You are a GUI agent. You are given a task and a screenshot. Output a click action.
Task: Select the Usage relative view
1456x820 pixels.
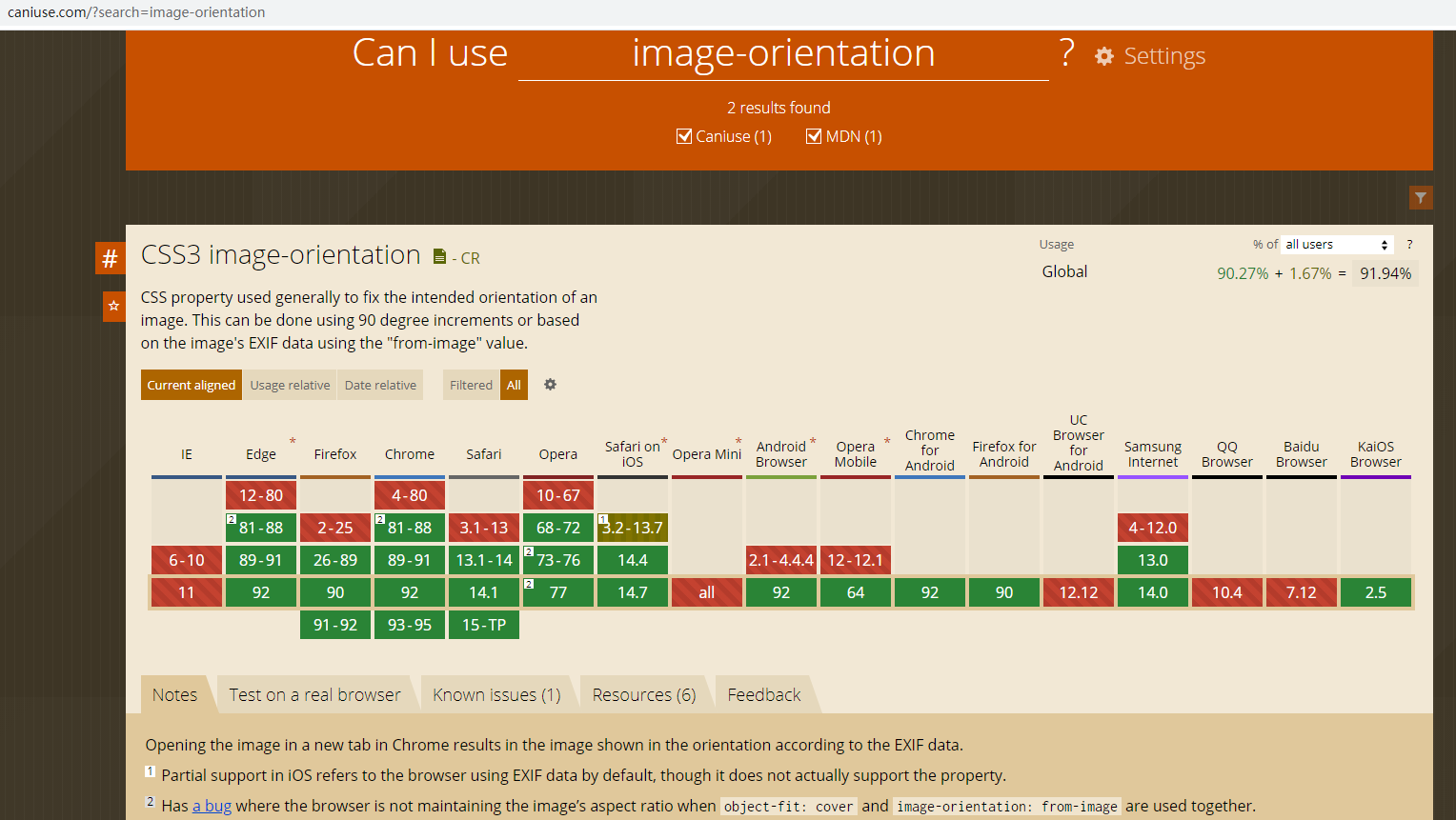[x=290, y=385]
